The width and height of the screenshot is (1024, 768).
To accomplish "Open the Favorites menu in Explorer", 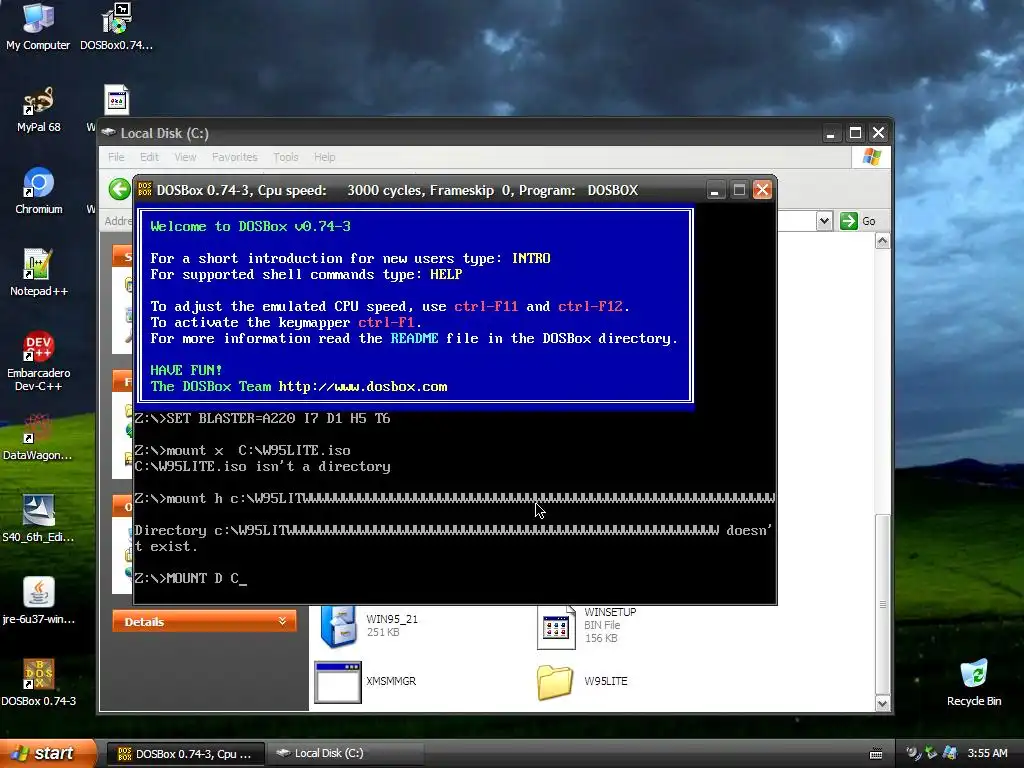I will coord(234,157).
